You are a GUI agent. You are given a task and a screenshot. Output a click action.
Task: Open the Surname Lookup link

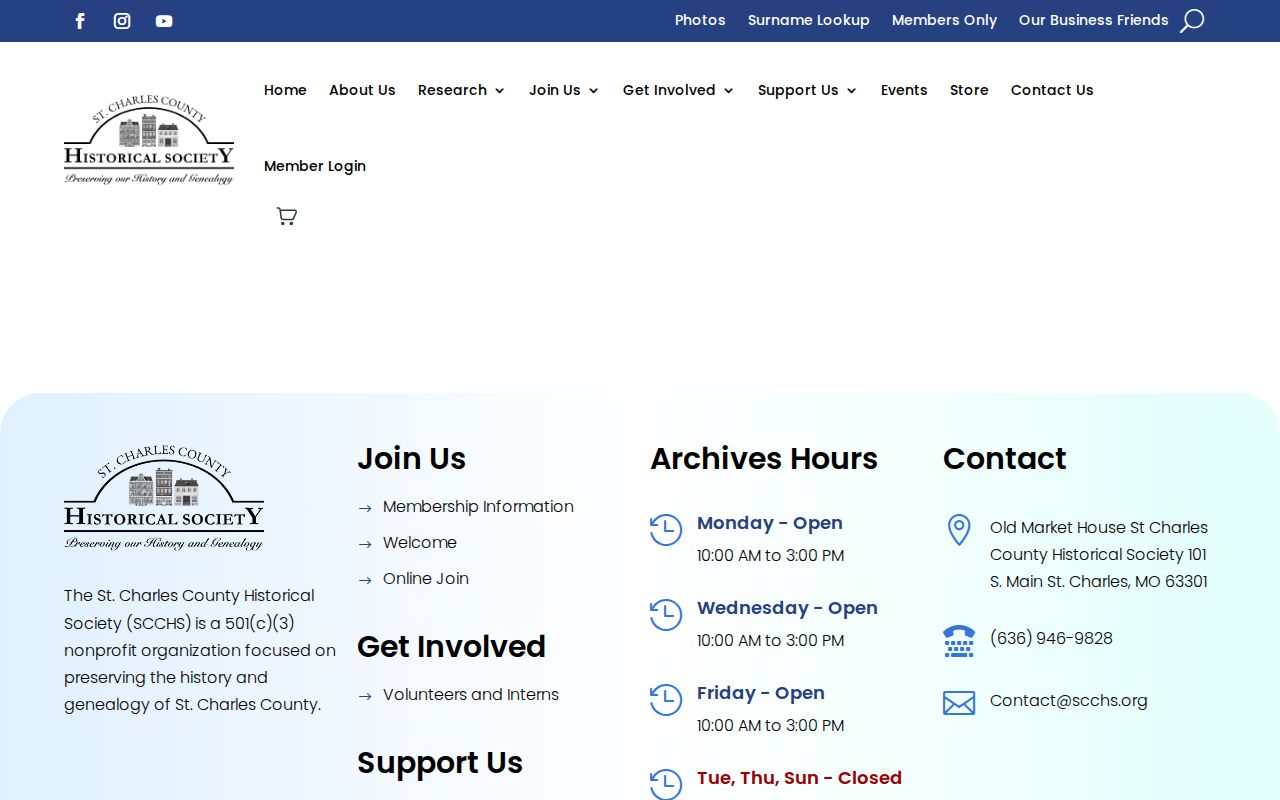(x=808, y=20)
